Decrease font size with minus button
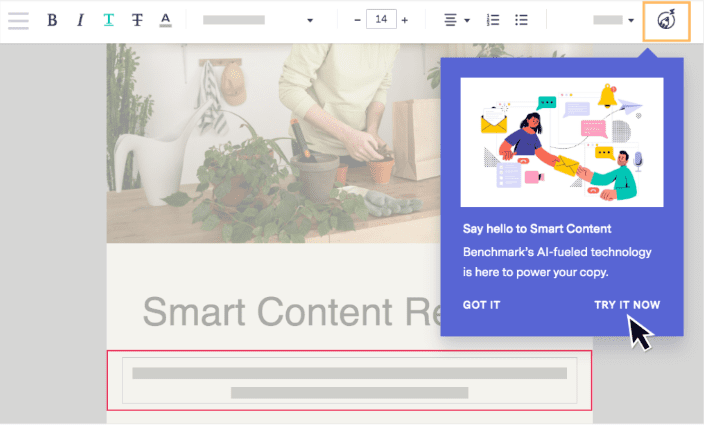This screenshot has width=704, height=425. (357, 21)
